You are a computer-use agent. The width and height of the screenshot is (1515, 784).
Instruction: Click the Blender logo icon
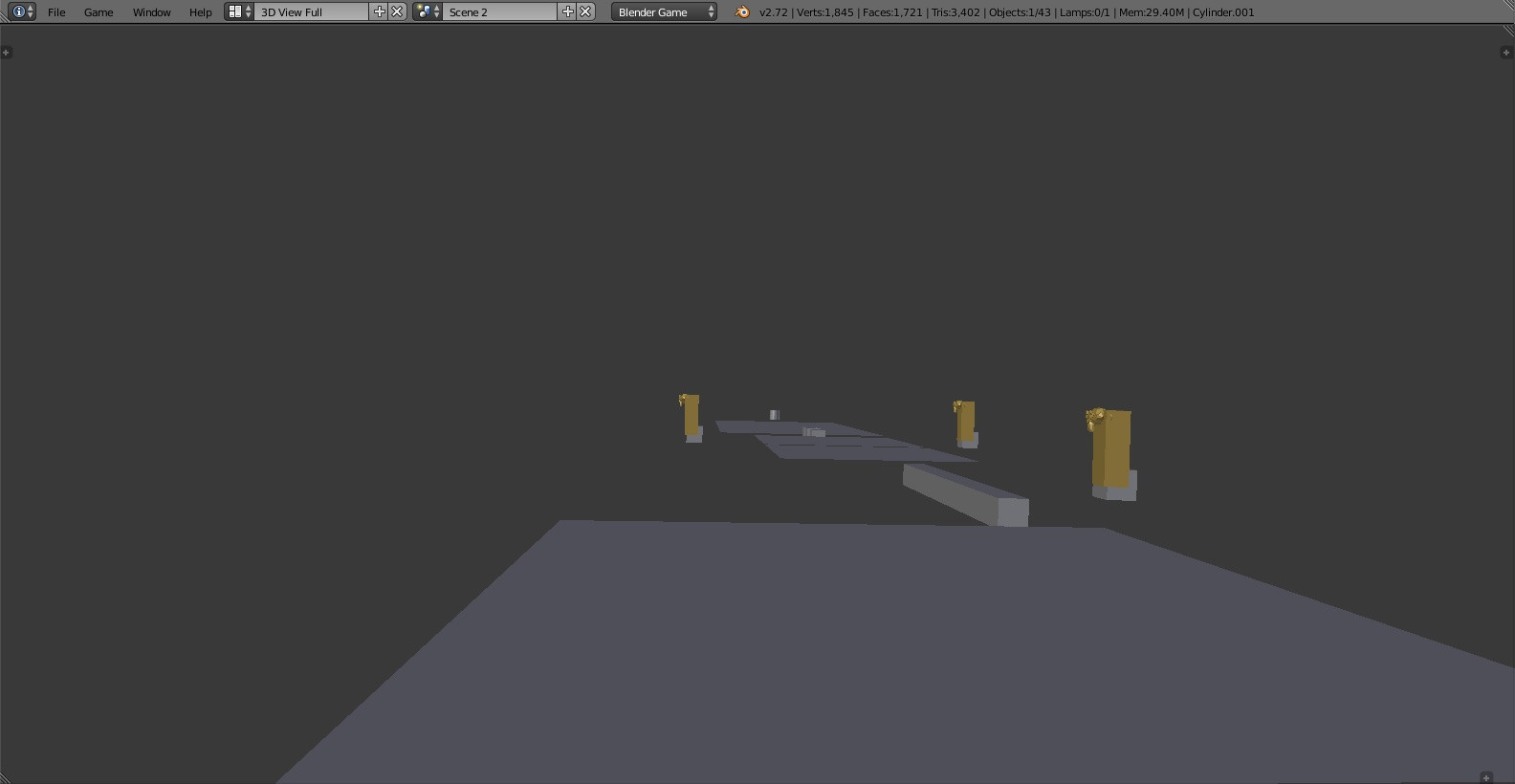click(x=742, y=11)
